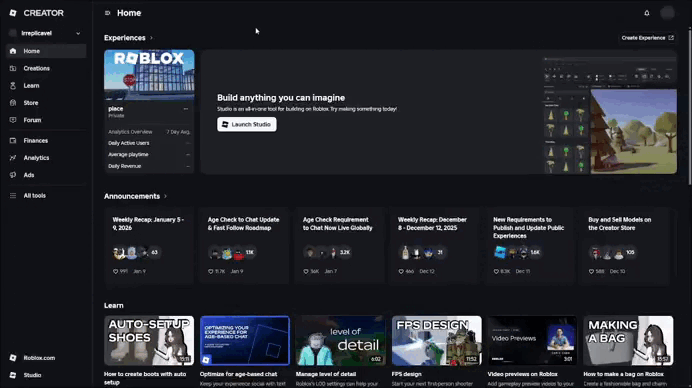Click the page vertical scrollbar

[x=690, y=106]
